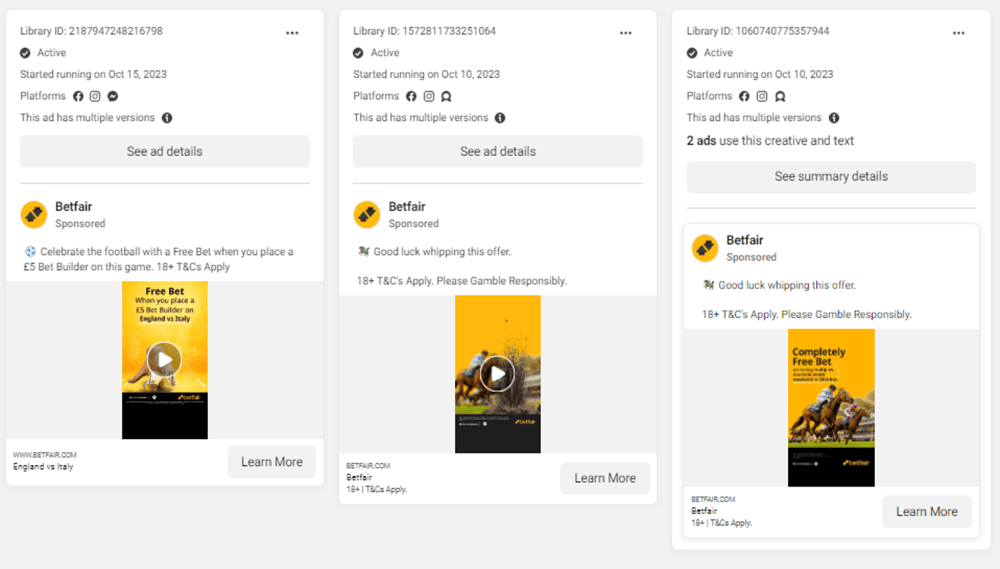Click Betfair page name on England vs Italy ad
The width and height of the screenshot is (1000, 569).
[73, 207]
